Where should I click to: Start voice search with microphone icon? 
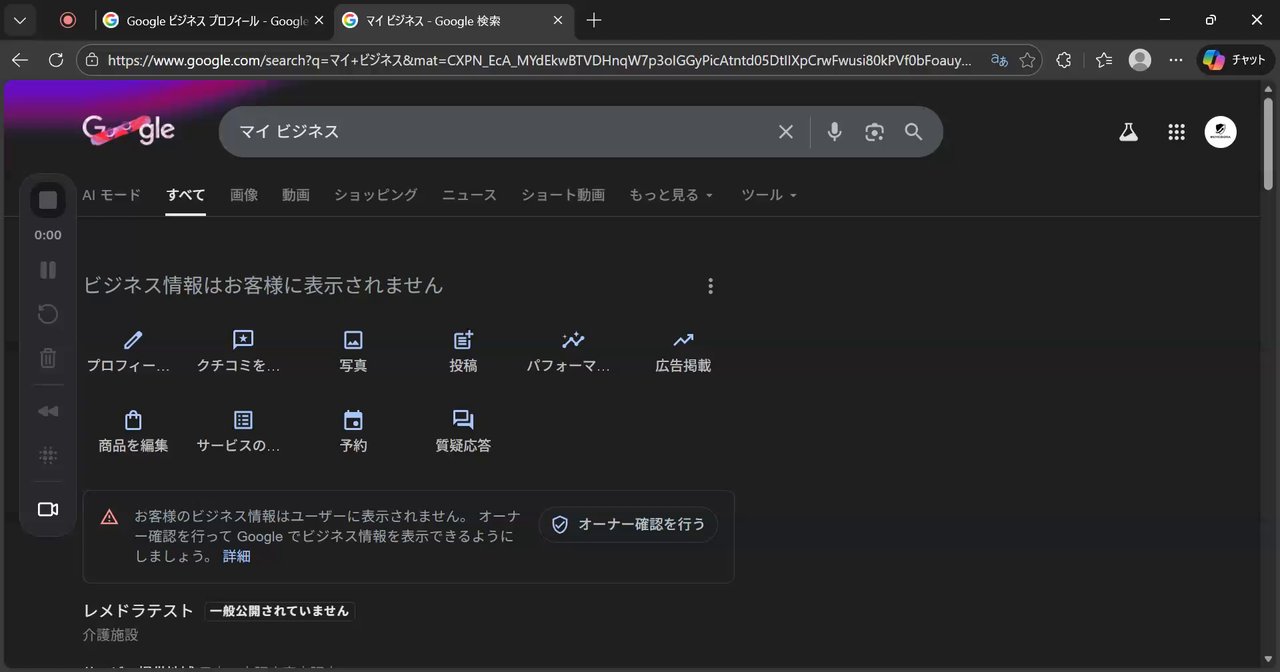[x=834, y=132]
